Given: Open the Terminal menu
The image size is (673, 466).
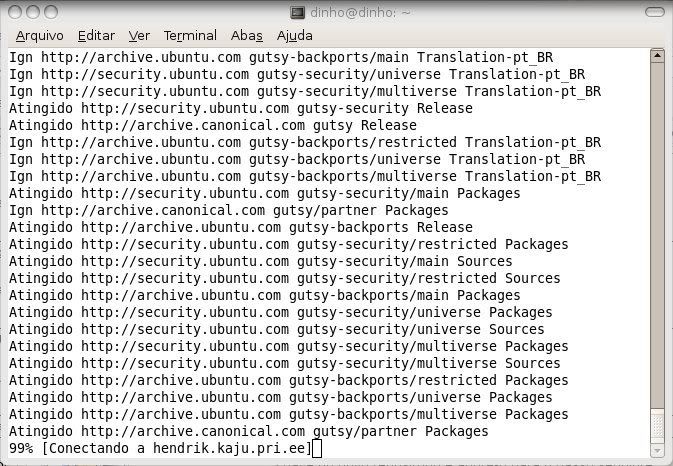Looking at the screenshot, I should point(190,36).
